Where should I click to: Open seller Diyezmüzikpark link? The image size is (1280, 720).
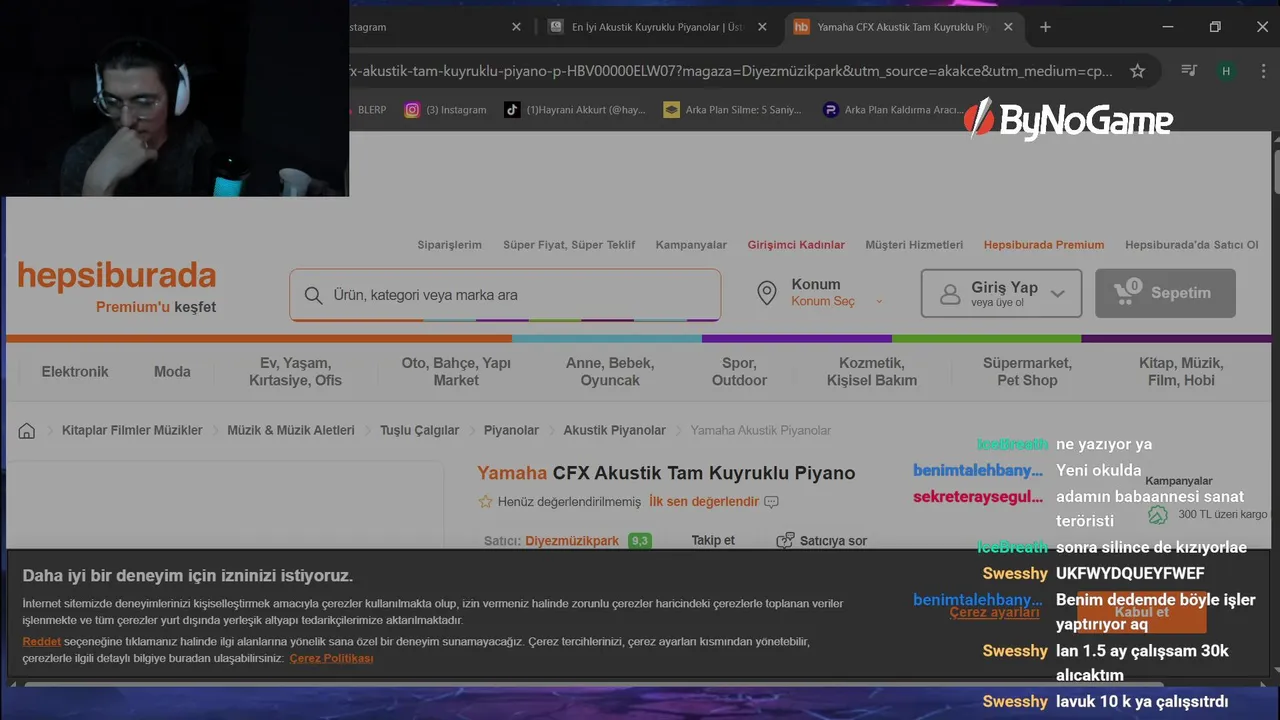pyautogui.click(x=572, y=541)
